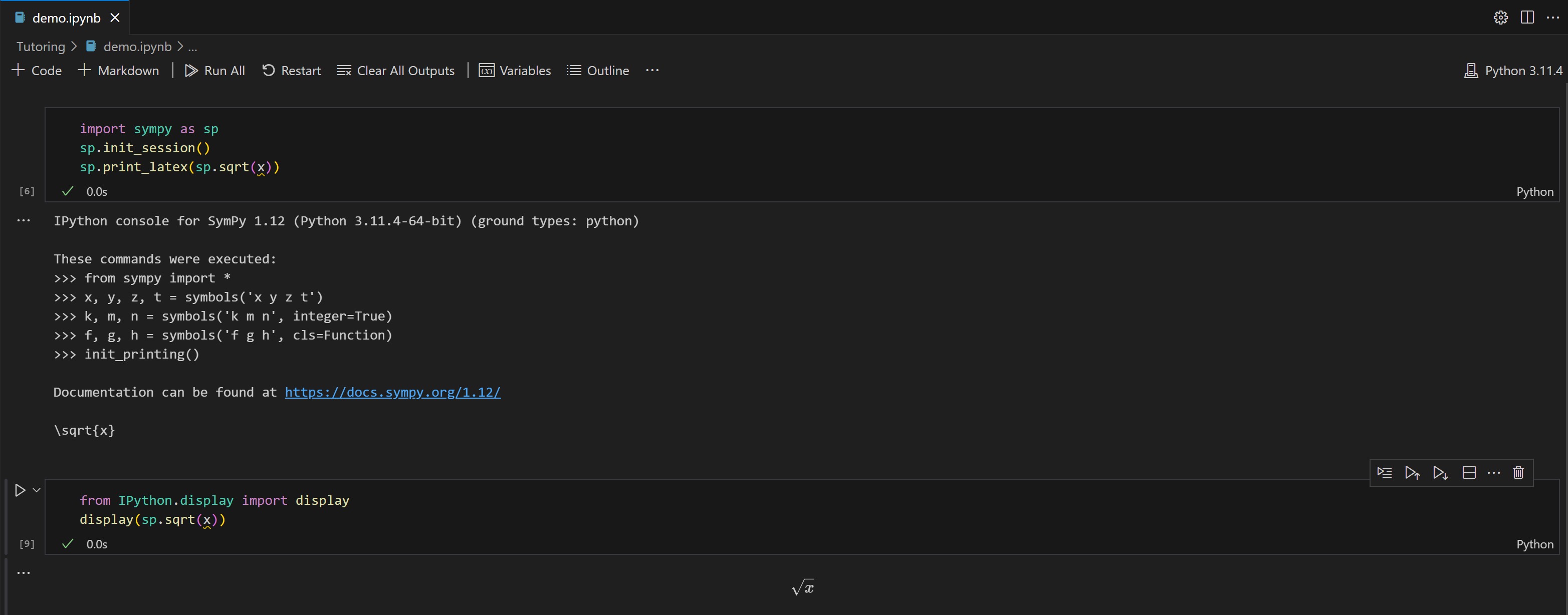
Task: Open more actions for the selected cell
Action: [1494, 473]
